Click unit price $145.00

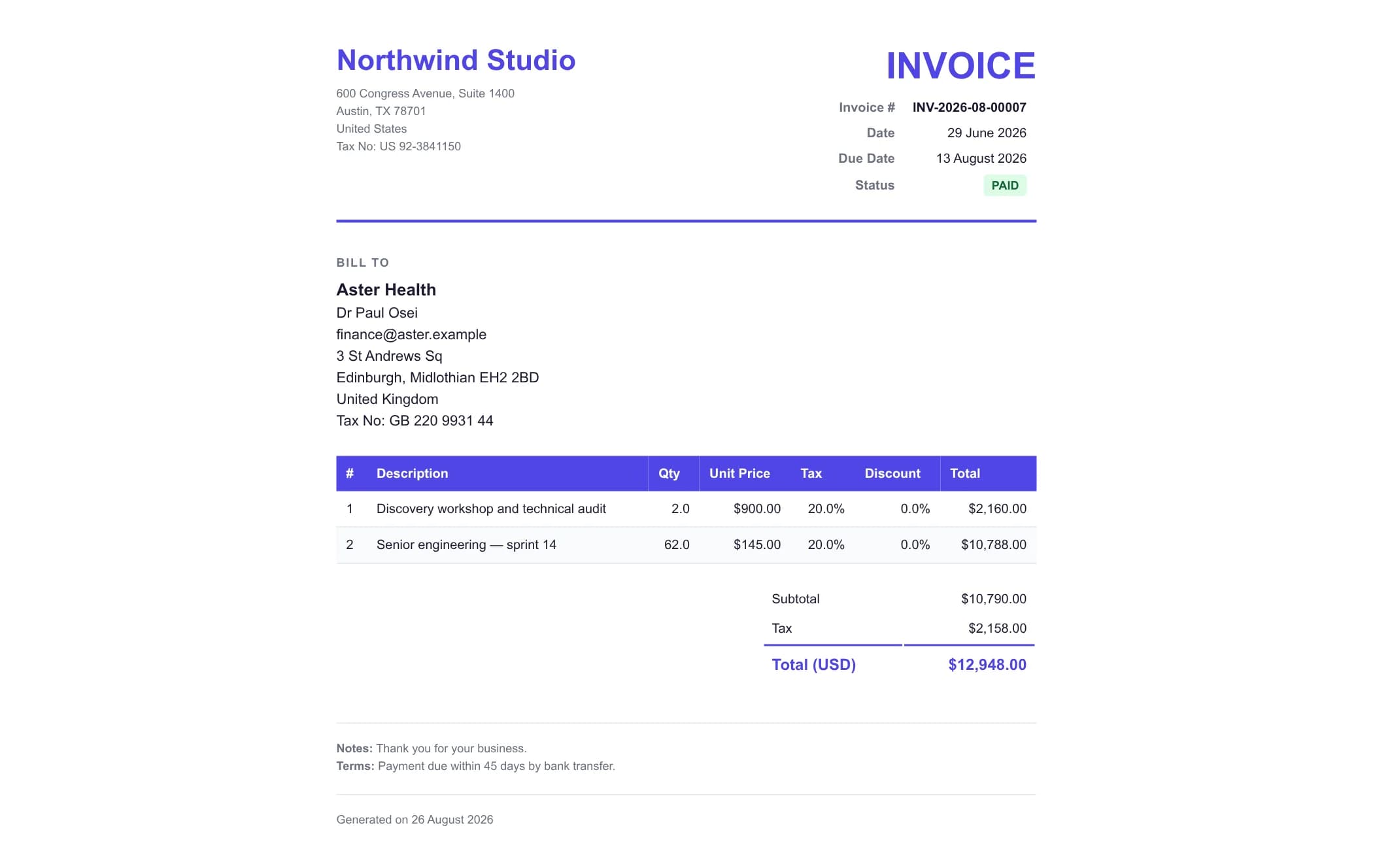756,544
